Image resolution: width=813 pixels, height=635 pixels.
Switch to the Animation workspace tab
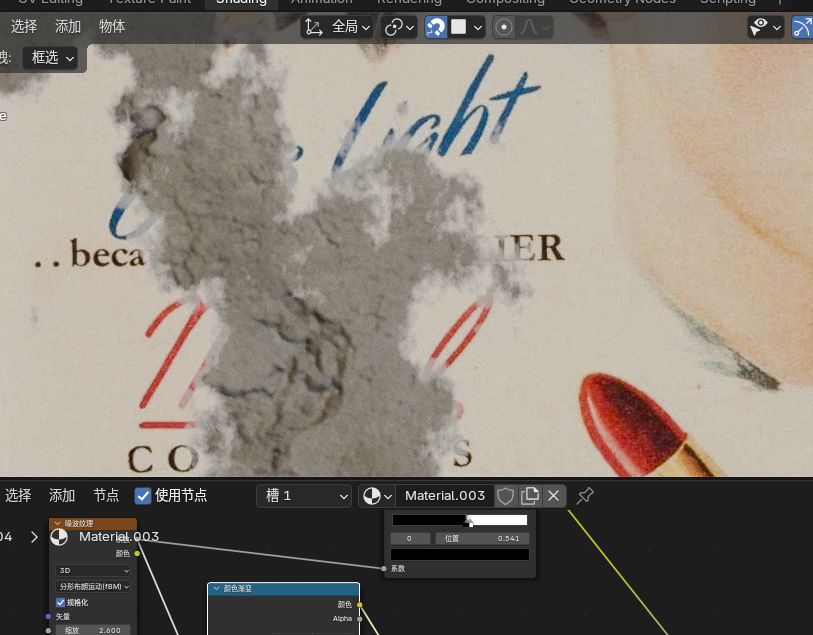pyautogui.click(x=321, y=2)
